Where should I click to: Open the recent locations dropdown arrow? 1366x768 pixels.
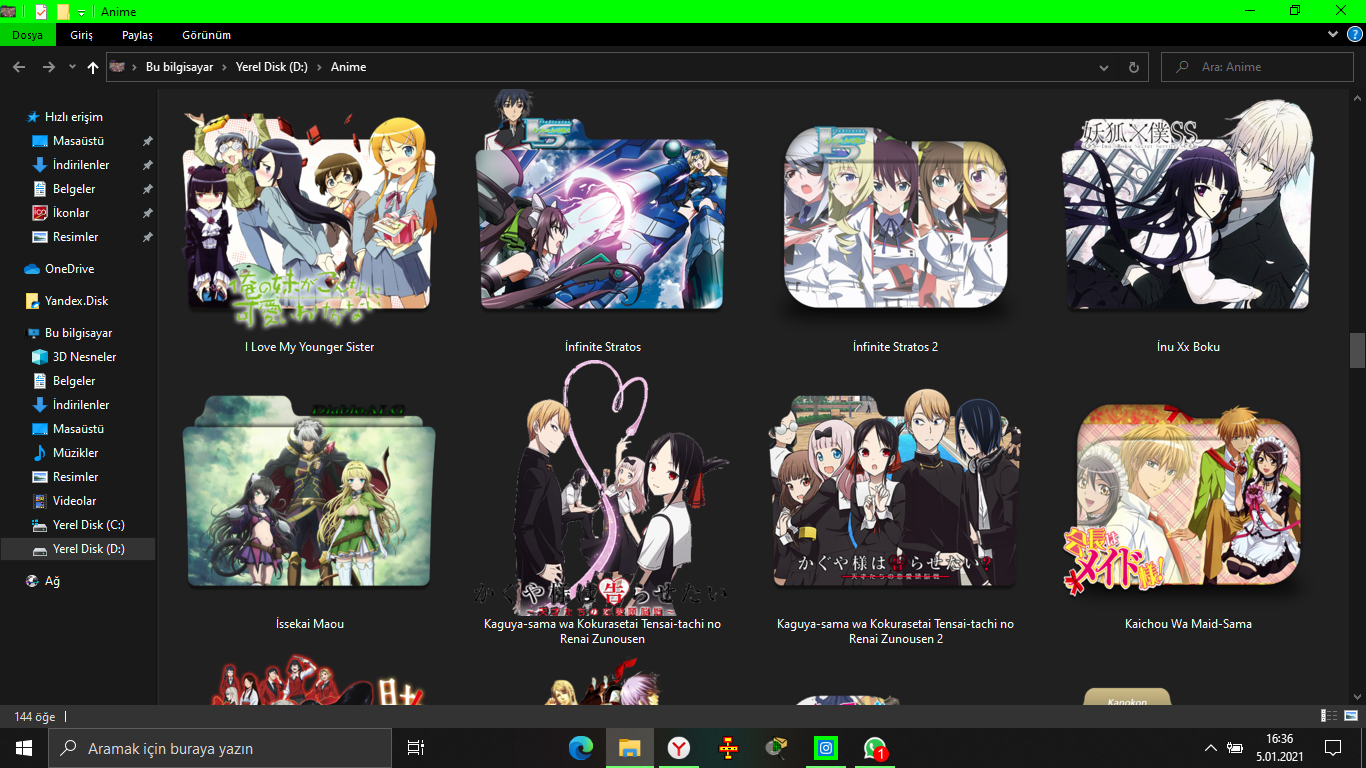72,67
